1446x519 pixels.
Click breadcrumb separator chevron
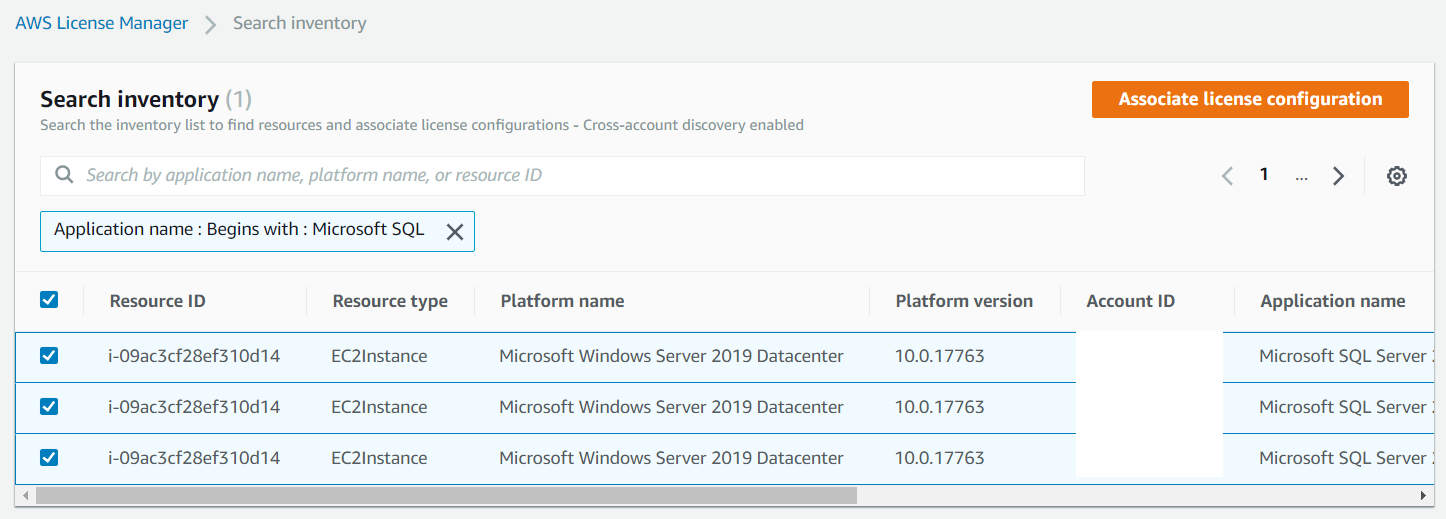pyautogui.click(x=210, y=24)
